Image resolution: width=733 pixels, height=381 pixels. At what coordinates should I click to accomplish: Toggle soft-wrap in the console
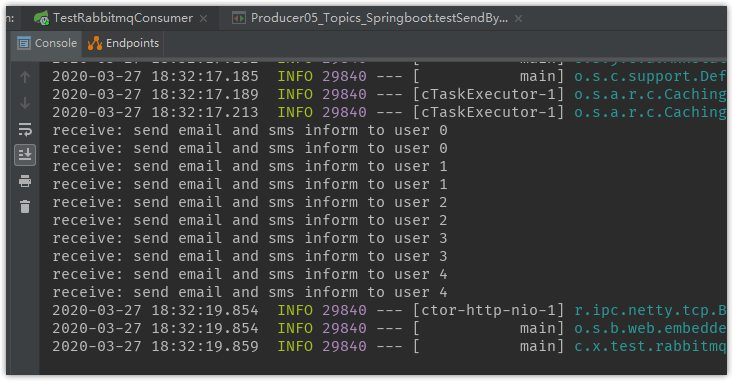[x=25, y=129]
